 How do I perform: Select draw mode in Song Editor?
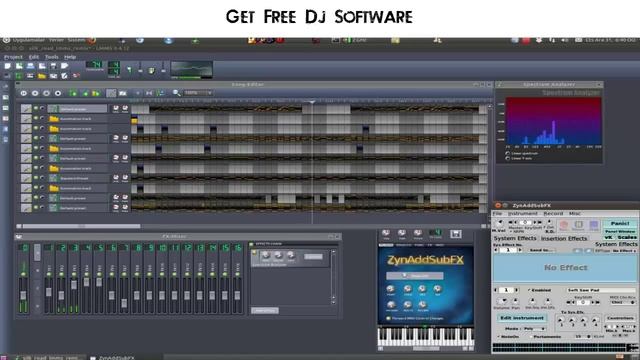(111, 93)
